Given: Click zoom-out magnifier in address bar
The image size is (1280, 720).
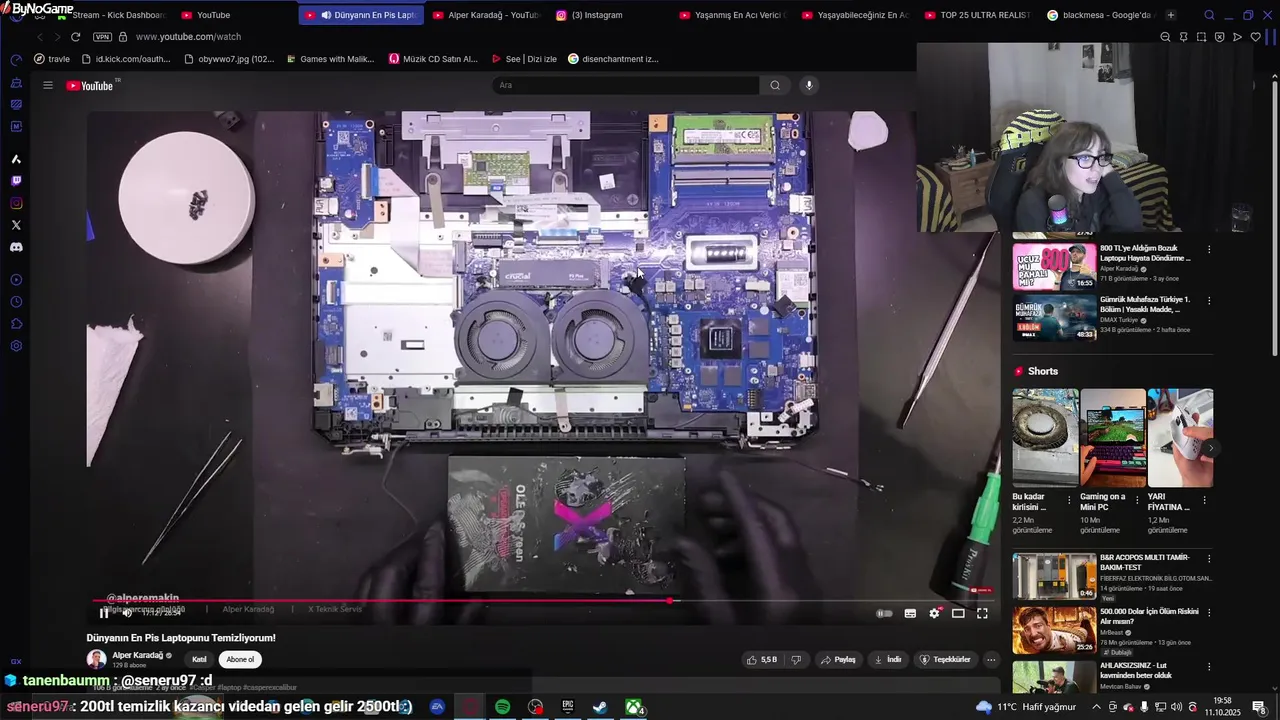Looking at the screenshot, I should coord(1165,37).
